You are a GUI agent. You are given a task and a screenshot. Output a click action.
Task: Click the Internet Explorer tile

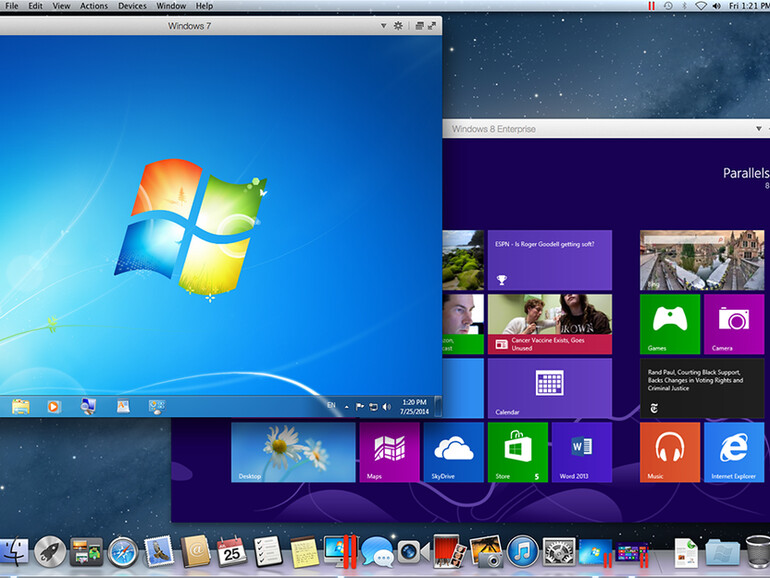(x=734, y=452)
